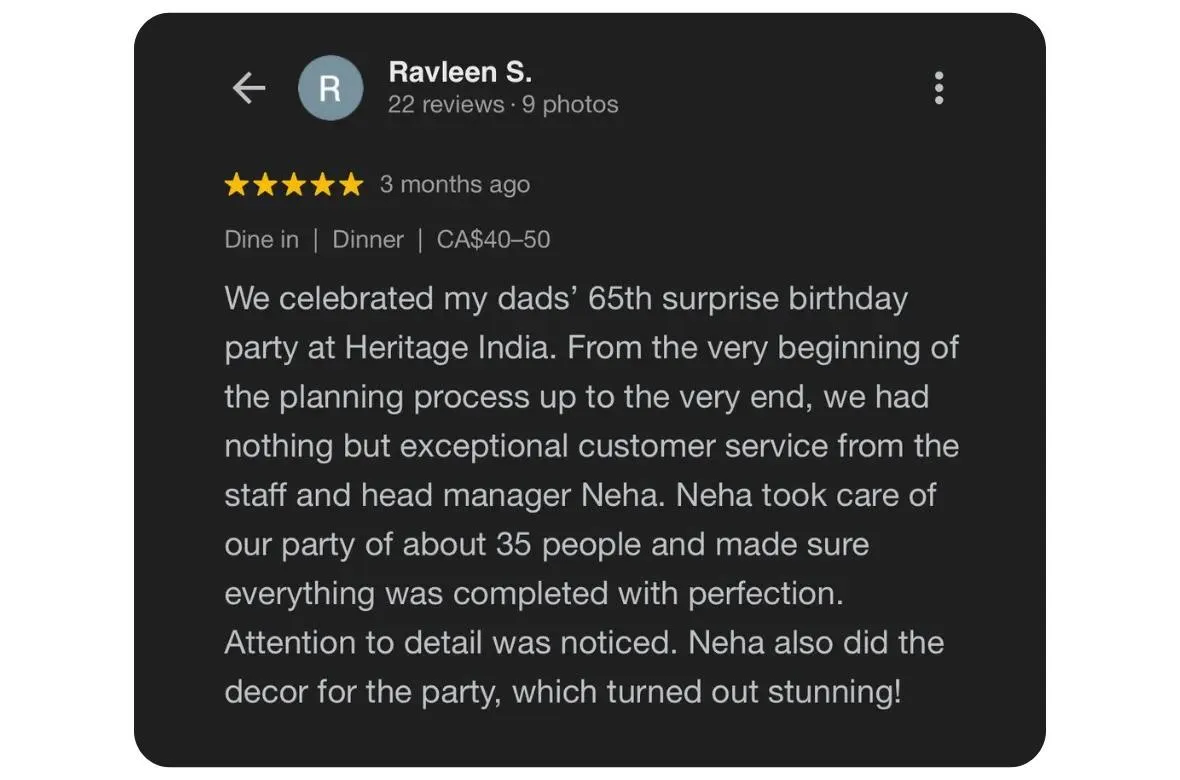Click the fourth yellow rating star

(x=322, y=184)
